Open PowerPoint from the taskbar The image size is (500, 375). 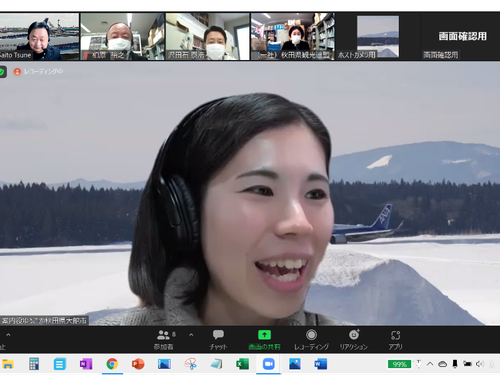coord(138,364)
